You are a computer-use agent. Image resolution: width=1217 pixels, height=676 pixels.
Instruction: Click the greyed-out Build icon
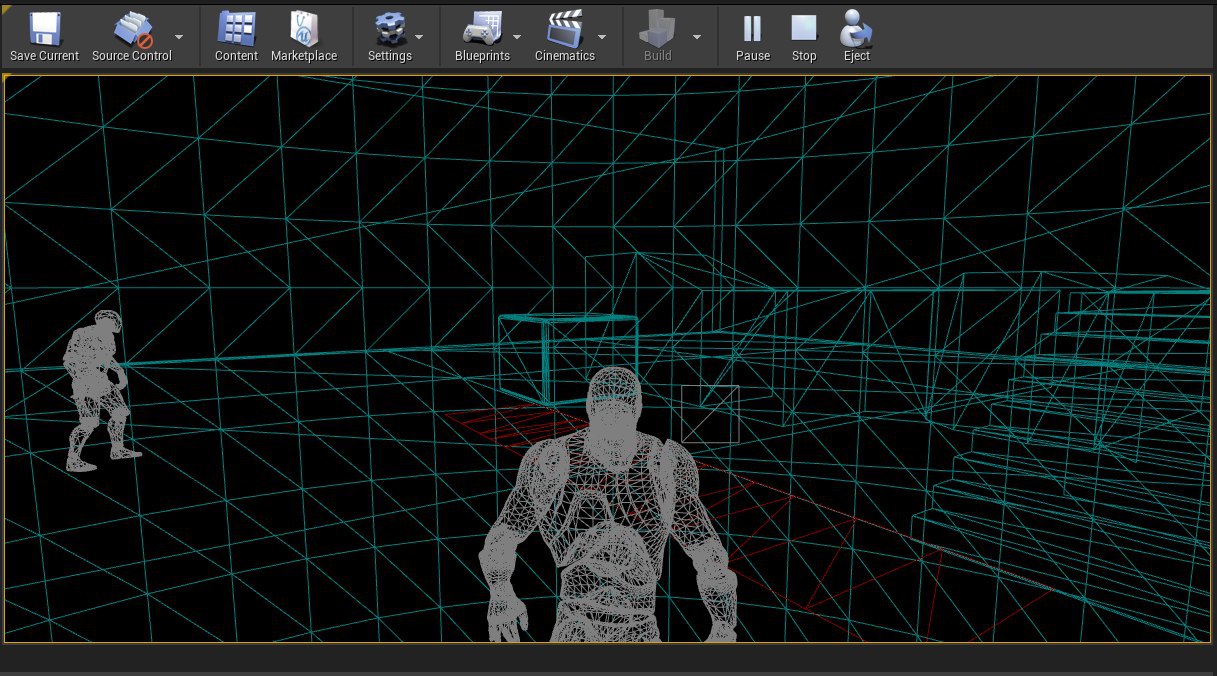657,29
